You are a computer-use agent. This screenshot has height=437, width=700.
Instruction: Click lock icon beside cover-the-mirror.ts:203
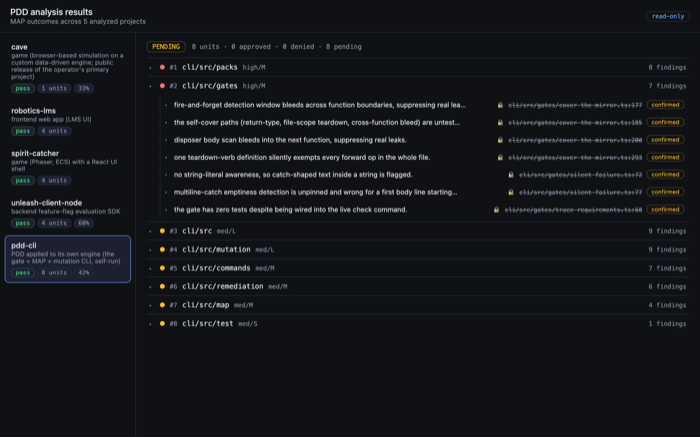[500, 157]
